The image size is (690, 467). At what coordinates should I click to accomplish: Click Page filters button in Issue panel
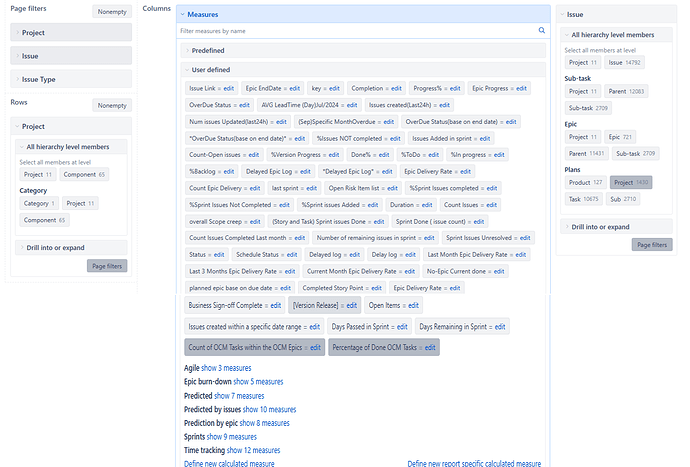pos(652,244)
